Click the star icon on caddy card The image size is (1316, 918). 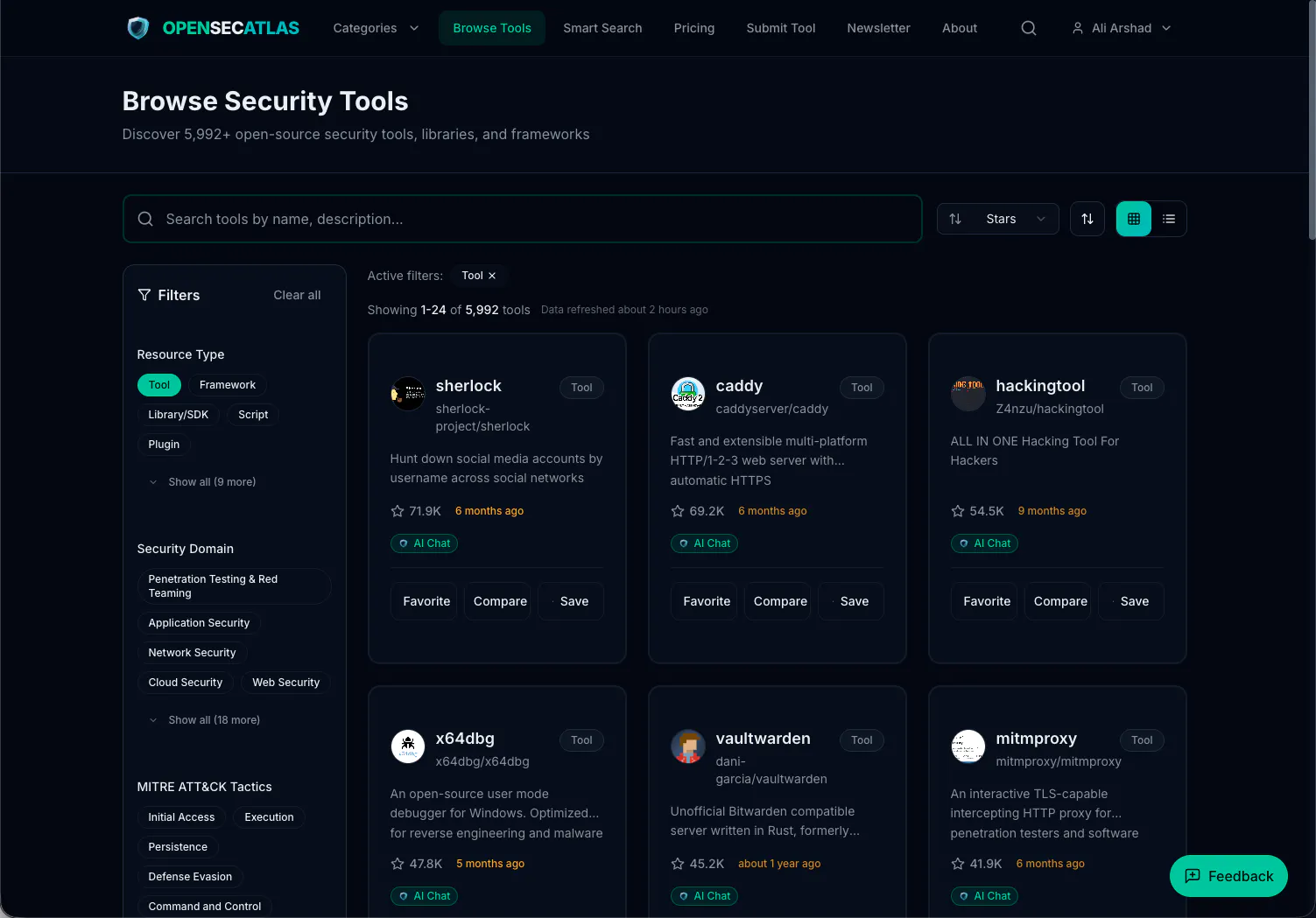tap(678, 511)
